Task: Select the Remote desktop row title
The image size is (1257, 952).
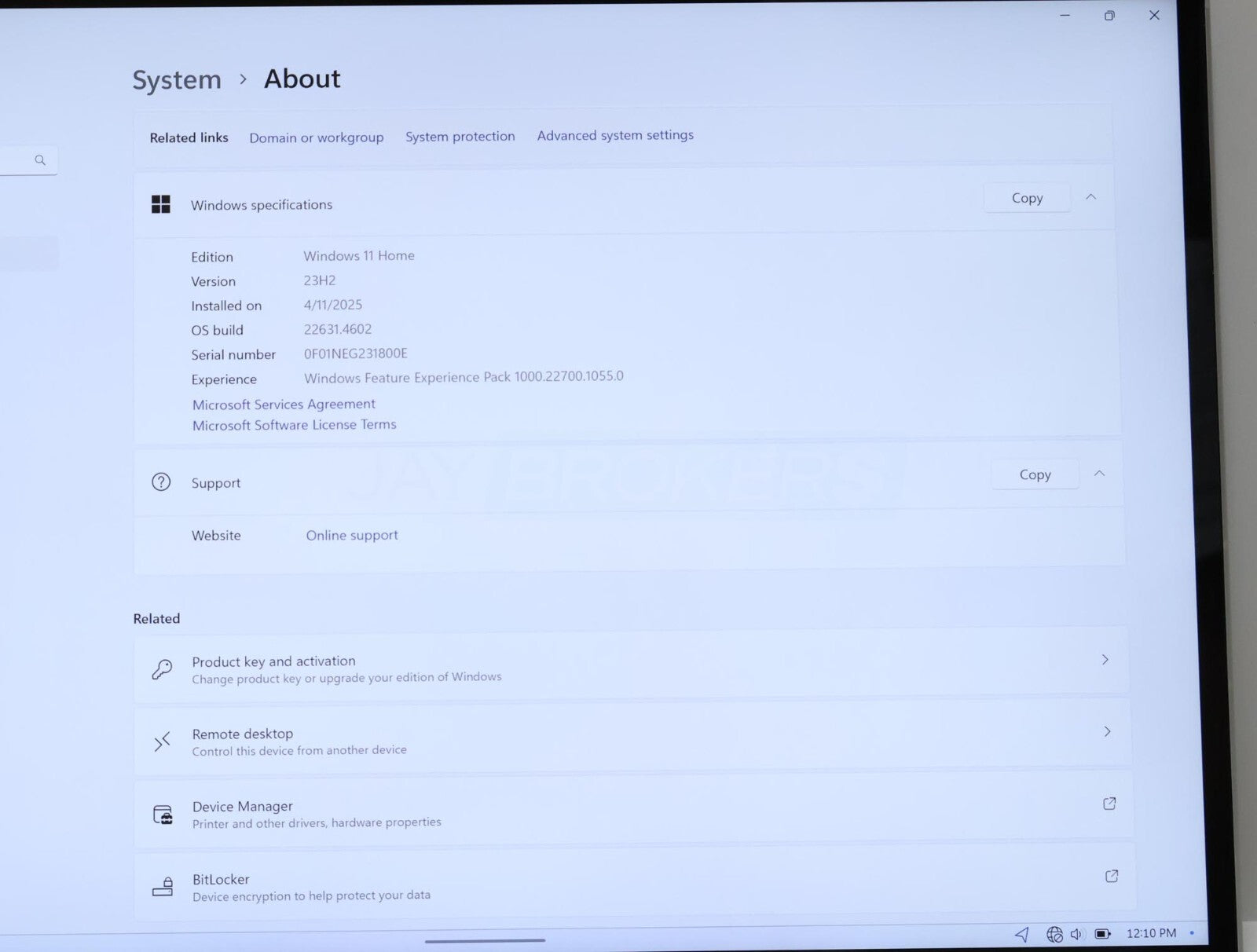Action: click(243, 734)
